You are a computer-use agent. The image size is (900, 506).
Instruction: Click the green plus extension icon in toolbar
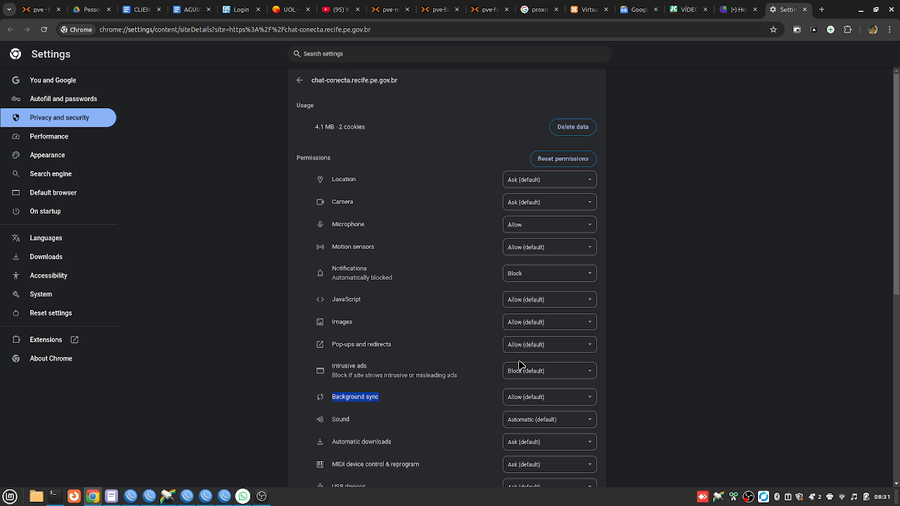pyautogui.click(x=831, y=29)
